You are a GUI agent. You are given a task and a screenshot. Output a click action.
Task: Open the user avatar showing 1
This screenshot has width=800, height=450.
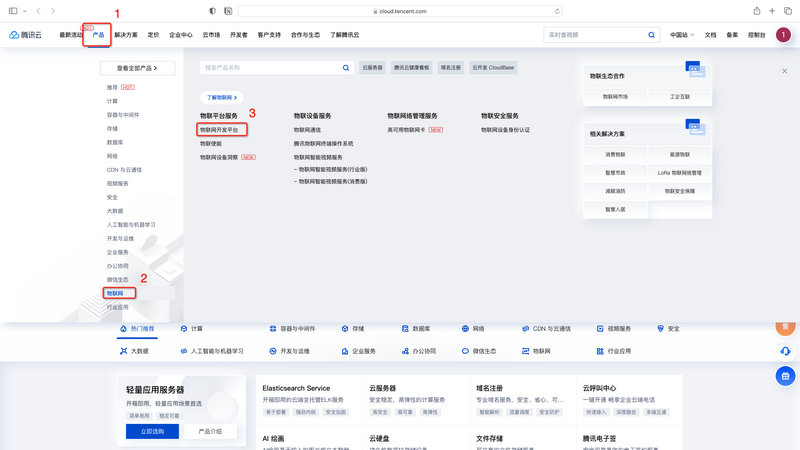pos(783,35)
